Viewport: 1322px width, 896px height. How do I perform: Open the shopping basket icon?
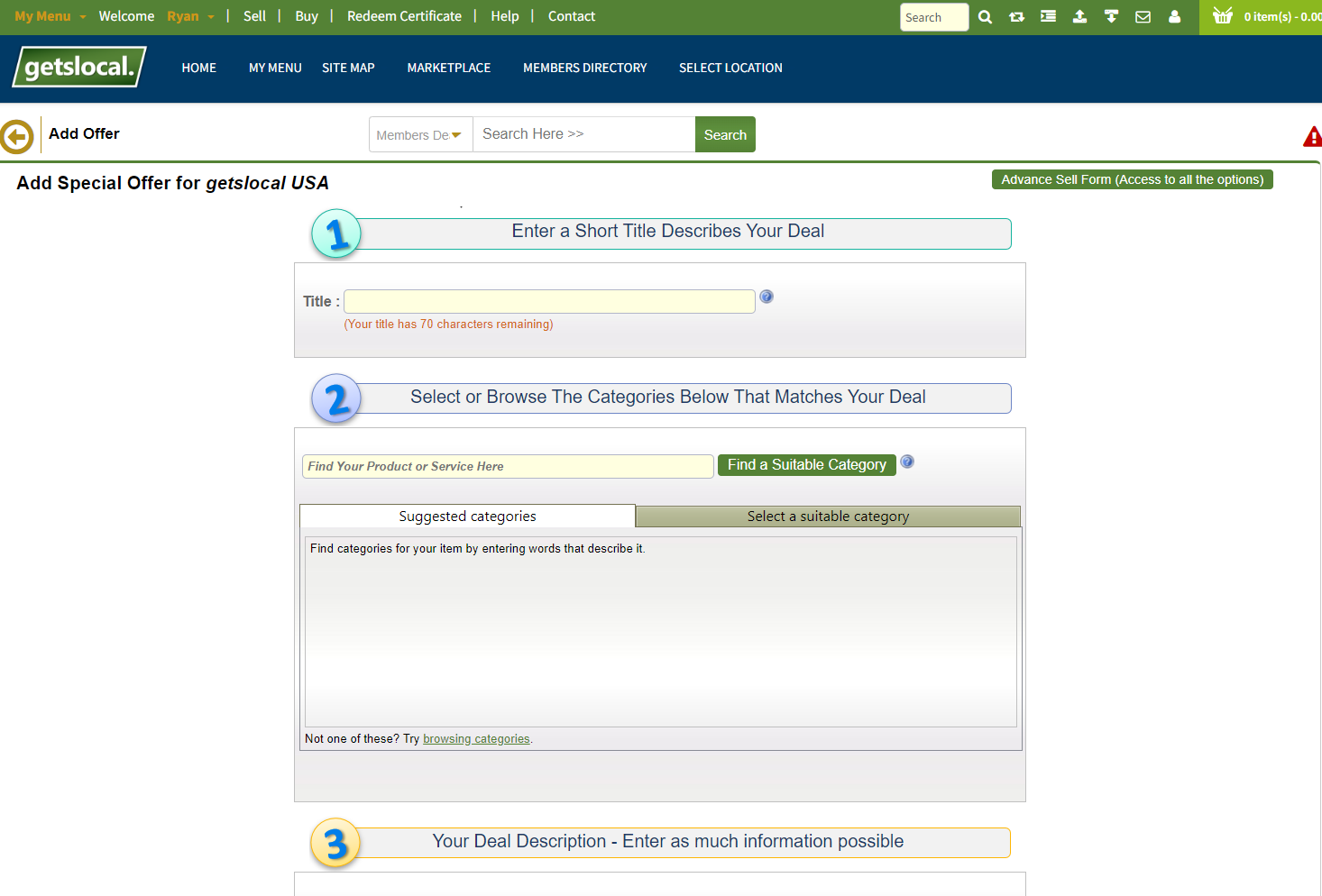point(1223,15)
